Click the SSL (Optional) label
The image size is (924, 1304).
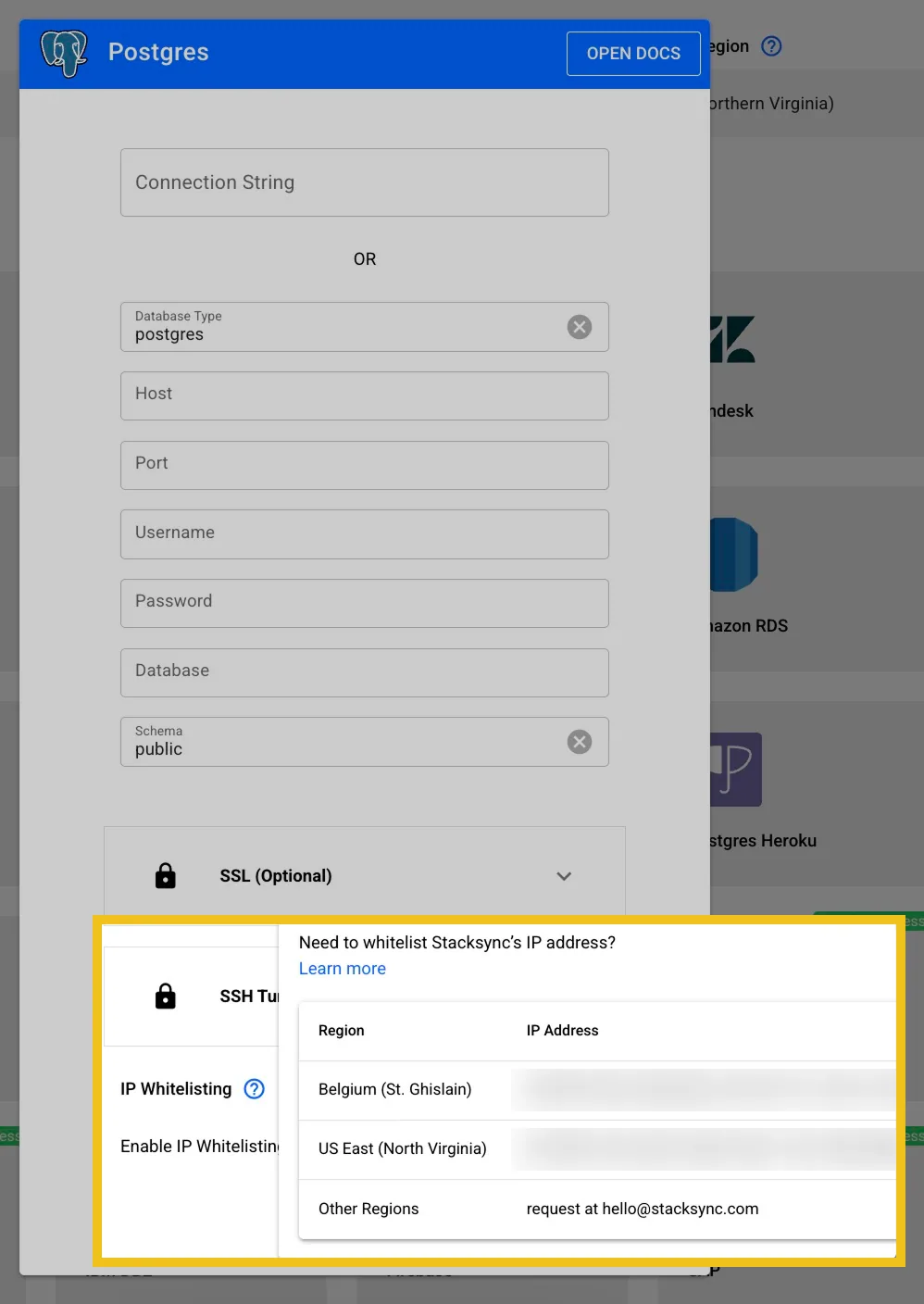coord(276,876)
